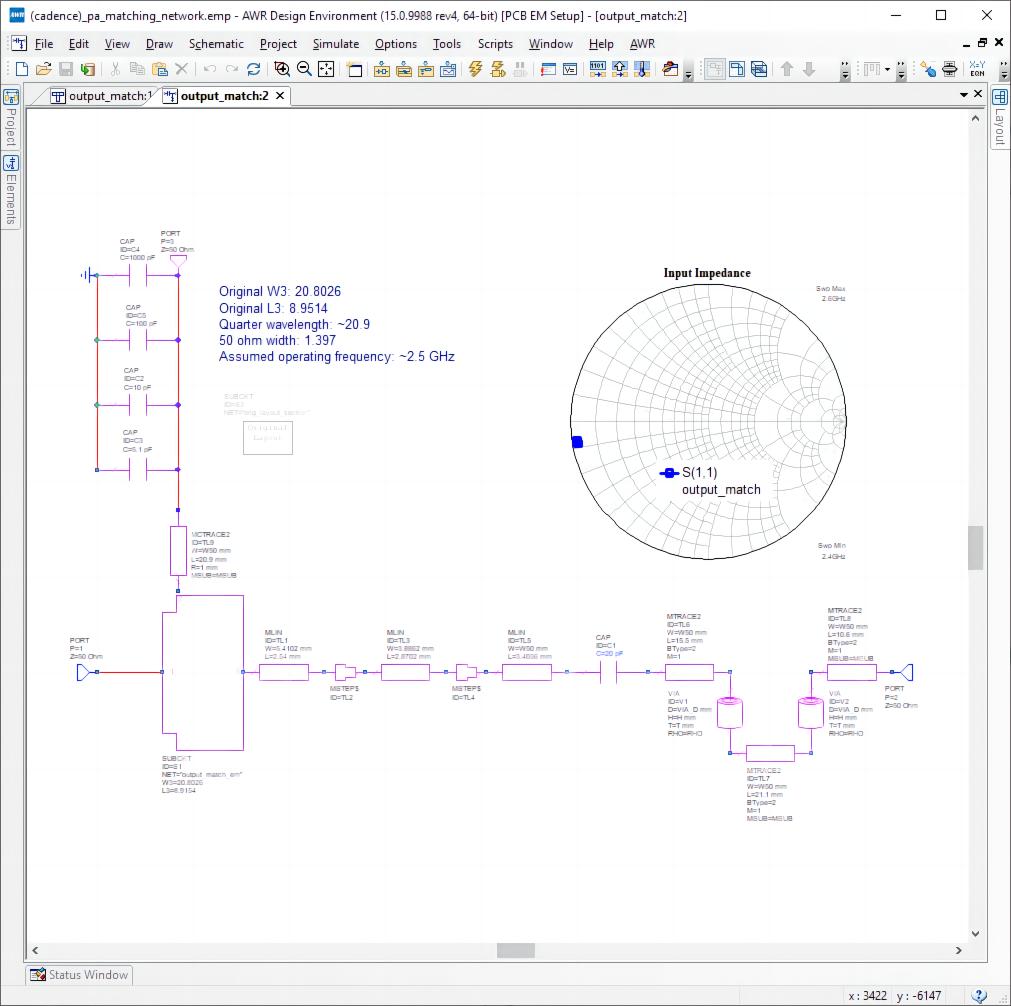Expand toolbar overflow after the pencil-window icon
Screen dimensions: 1011x1006
[688, 72]
